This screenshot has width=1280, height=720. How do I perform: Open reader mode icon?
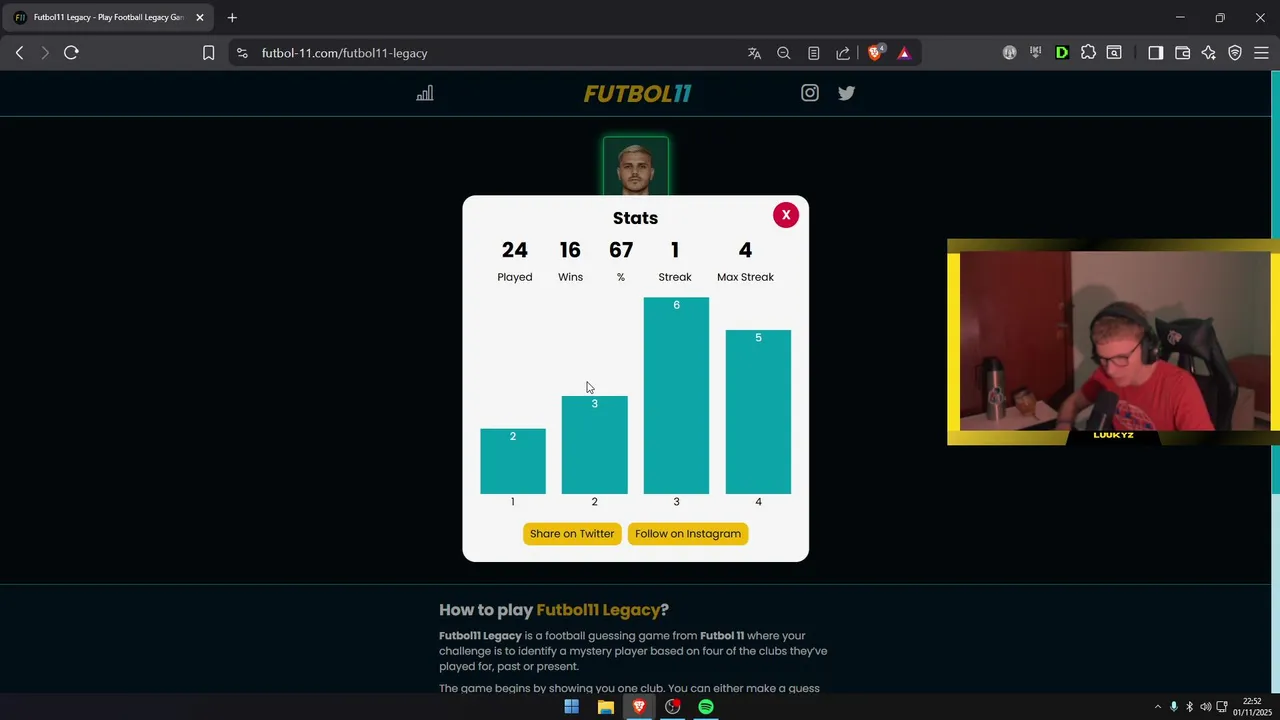tap(814, 53)
